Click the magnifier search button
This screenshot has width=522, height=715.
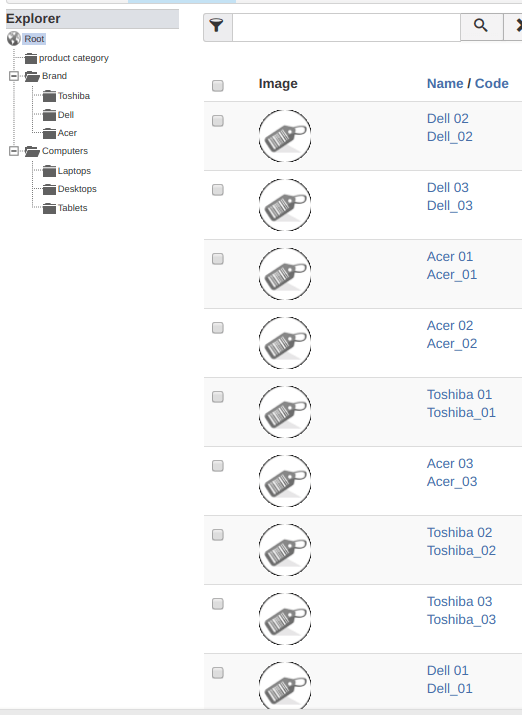pyautogui.click(x=481, y=26)
